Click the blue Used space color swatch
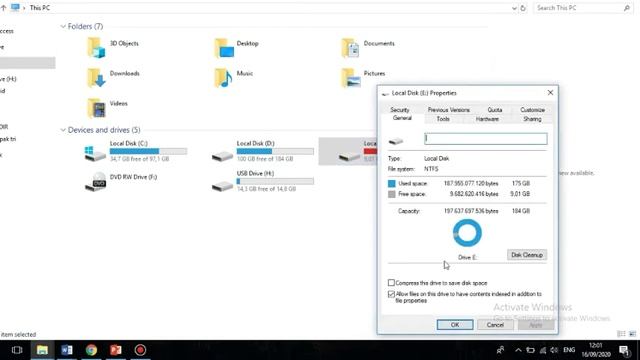Viewport: 640px width, 360px height. coord(392,184)
